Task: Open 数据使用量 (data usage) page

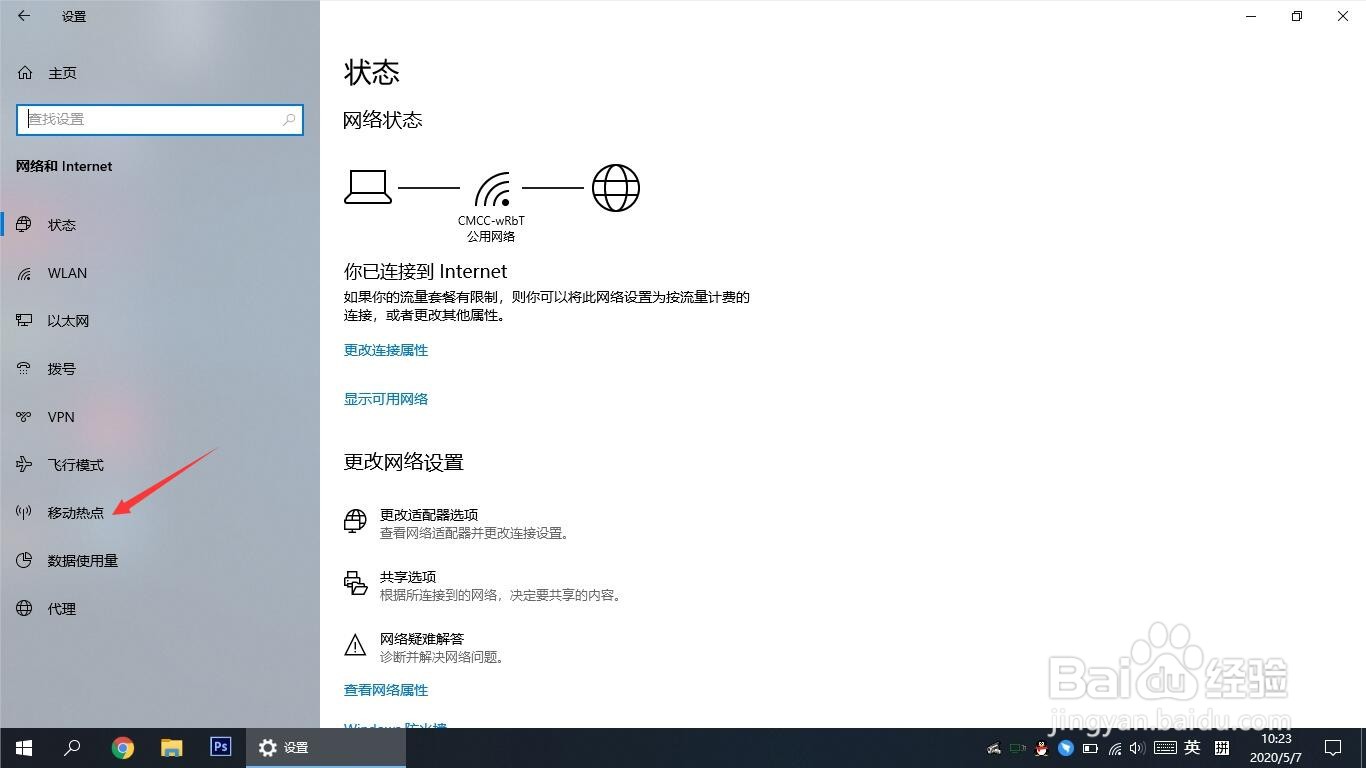Action: (x=82, y=560)
